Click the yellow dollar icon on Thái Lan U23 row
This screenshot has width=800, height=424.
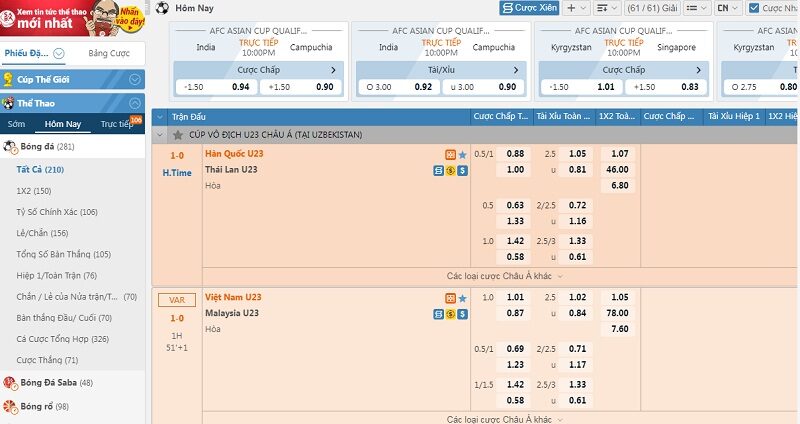click(x=450, y=171)
